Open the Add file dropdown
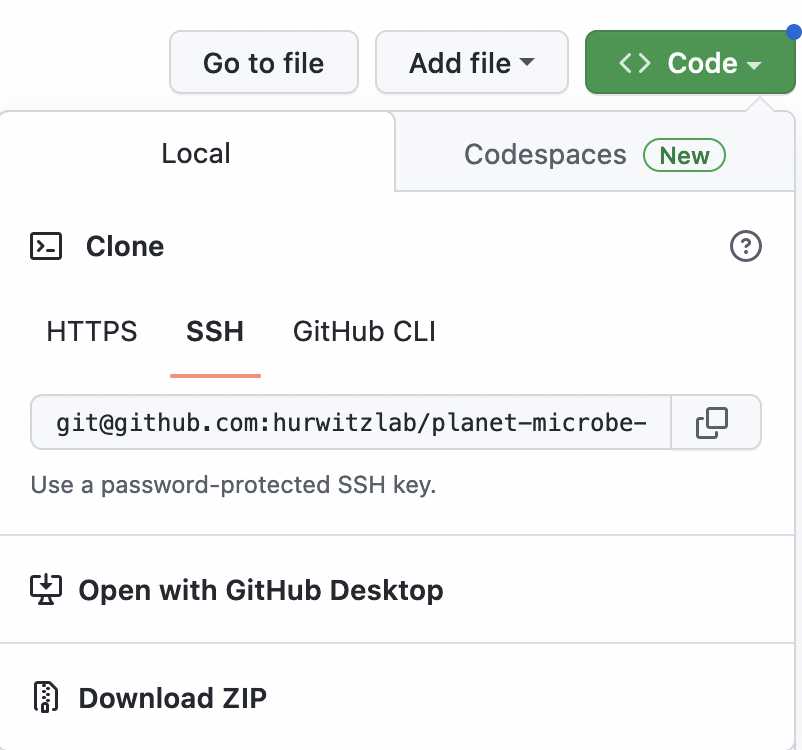This screenshot has width=802, height=750. pyautogui.click(x=472, y=62)
